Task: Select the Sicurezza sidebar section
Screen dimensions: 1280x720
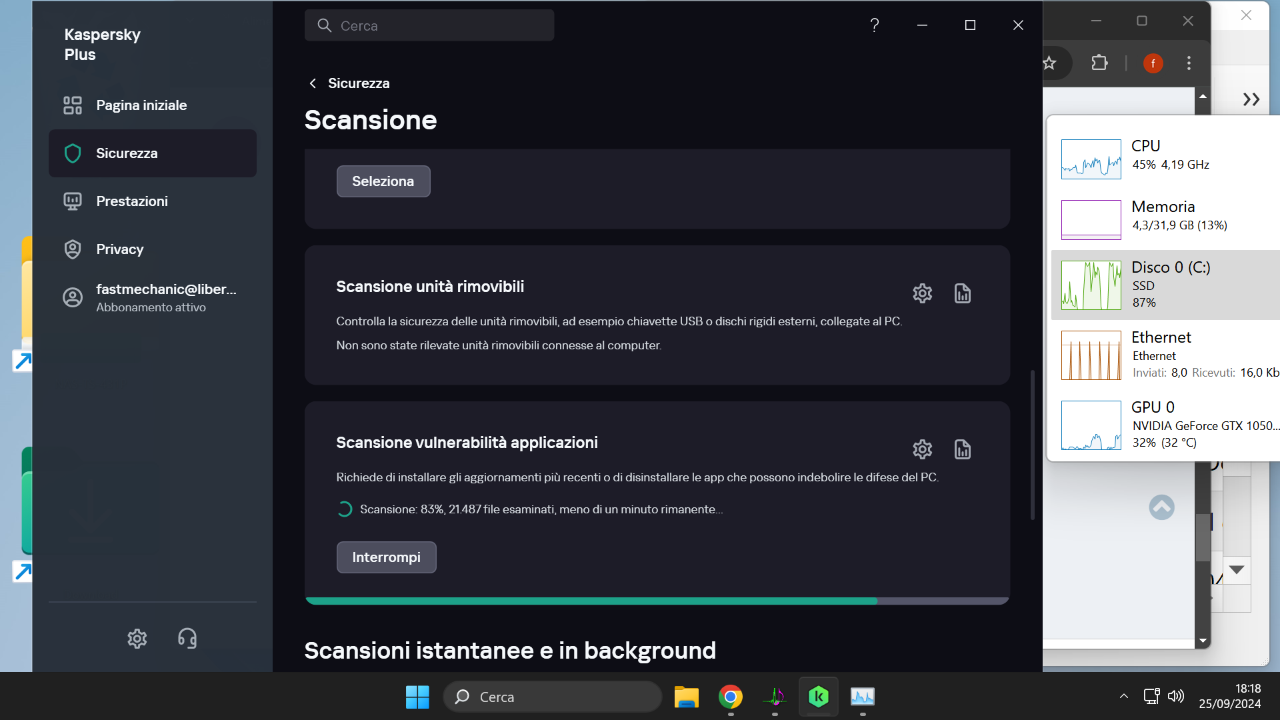Action: pos(152,153)
